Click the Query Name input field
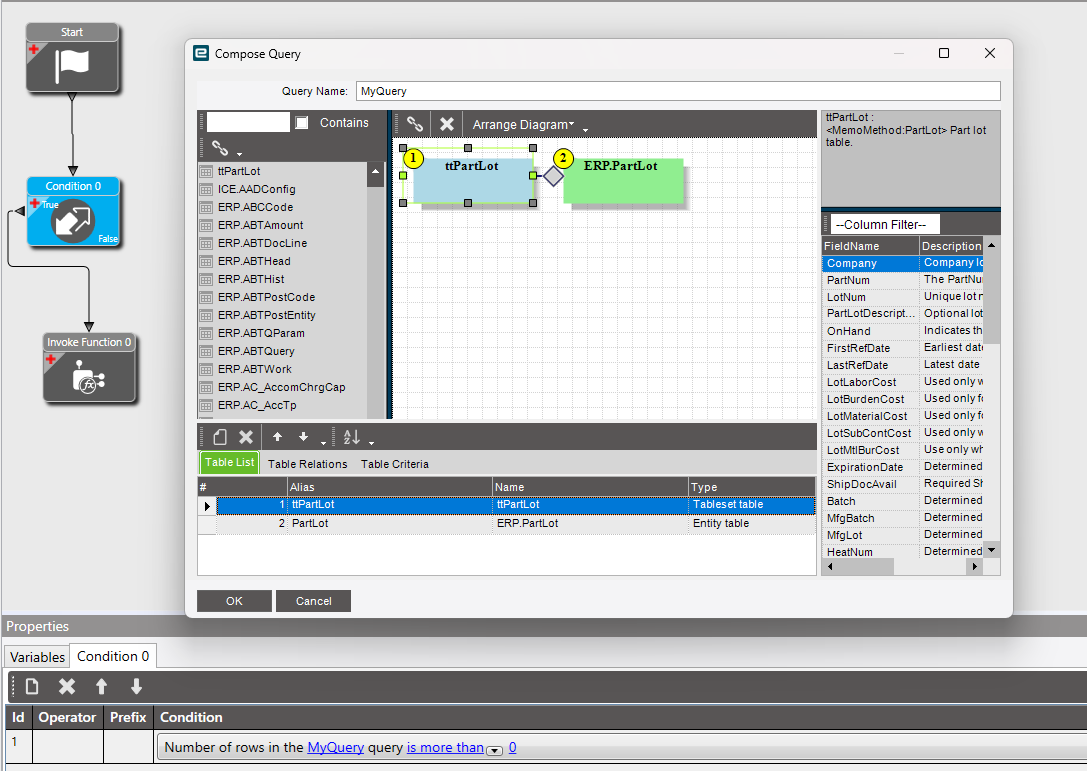The height and width of the screenshot is (771, 1087). (677, 91)
